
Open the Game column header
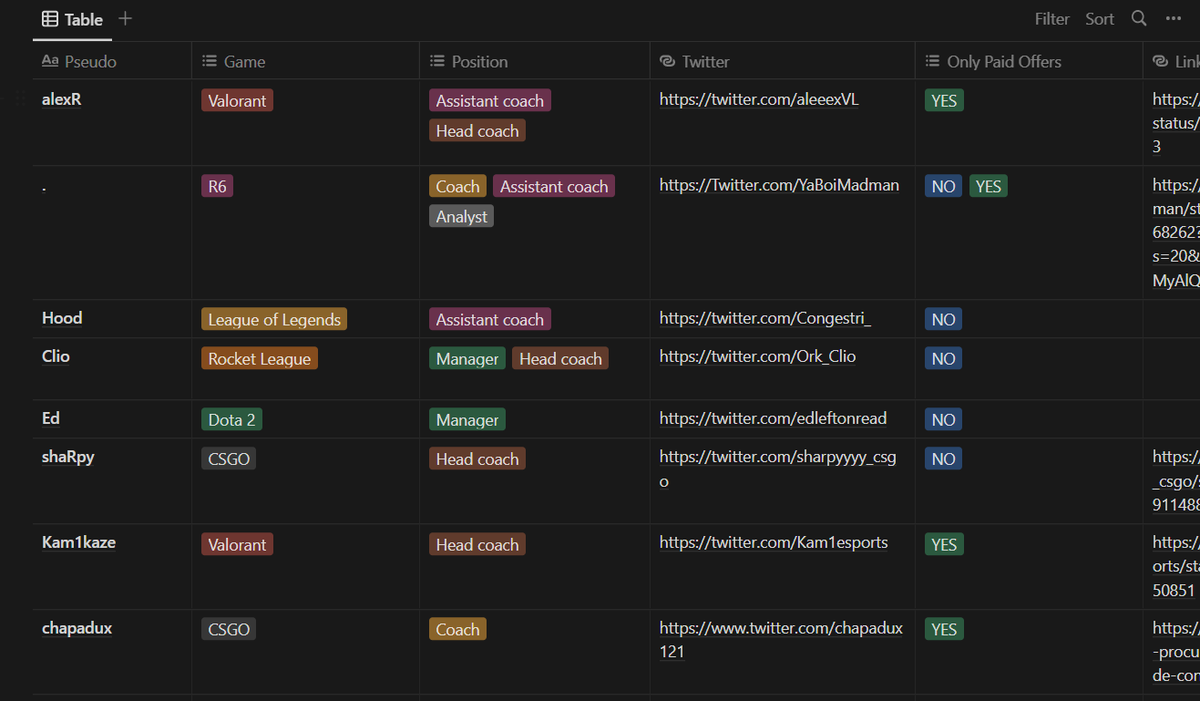click(306, 61)
